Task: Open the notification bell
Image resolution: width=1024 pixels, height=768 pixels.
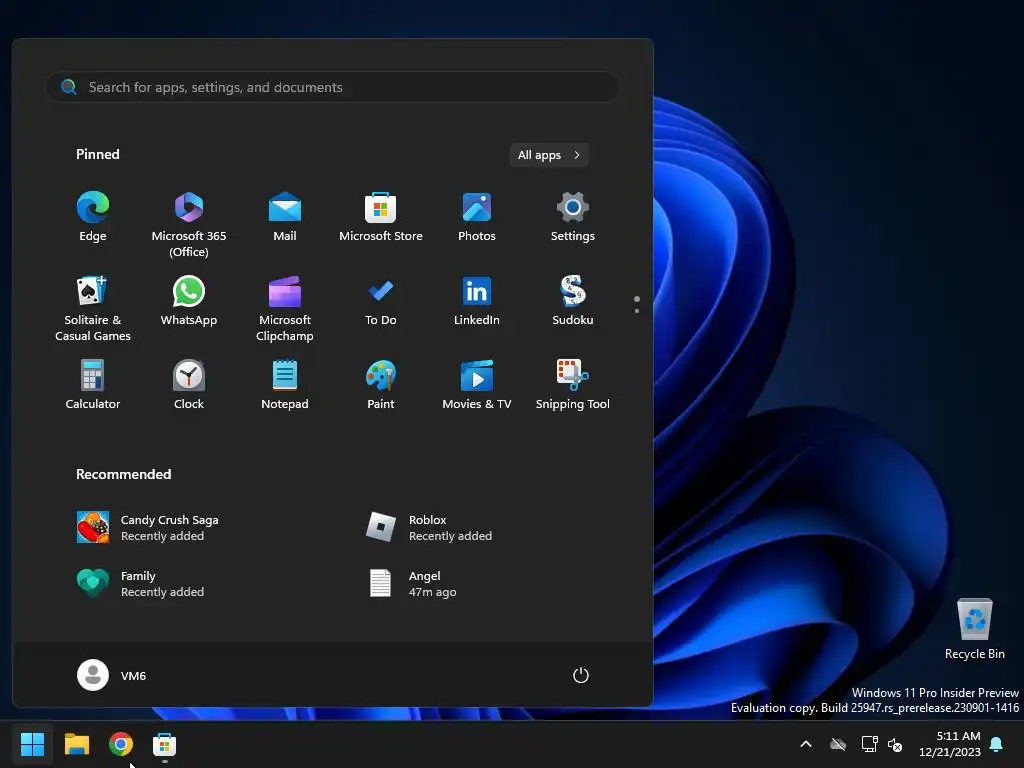Action: [x=997, y=744]
